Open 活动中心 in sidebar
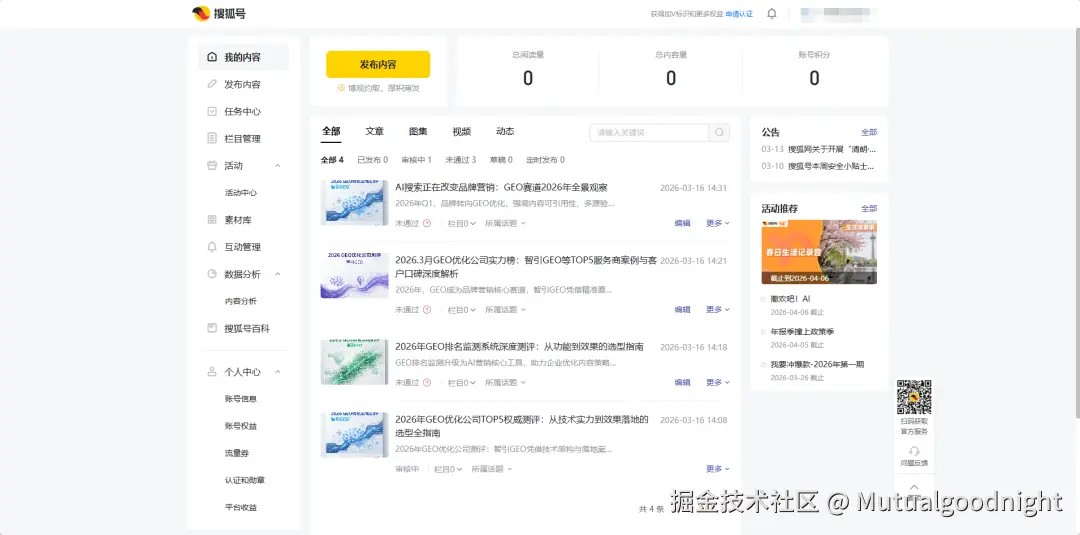The image size is (1080, 535). tap(240, 193)
